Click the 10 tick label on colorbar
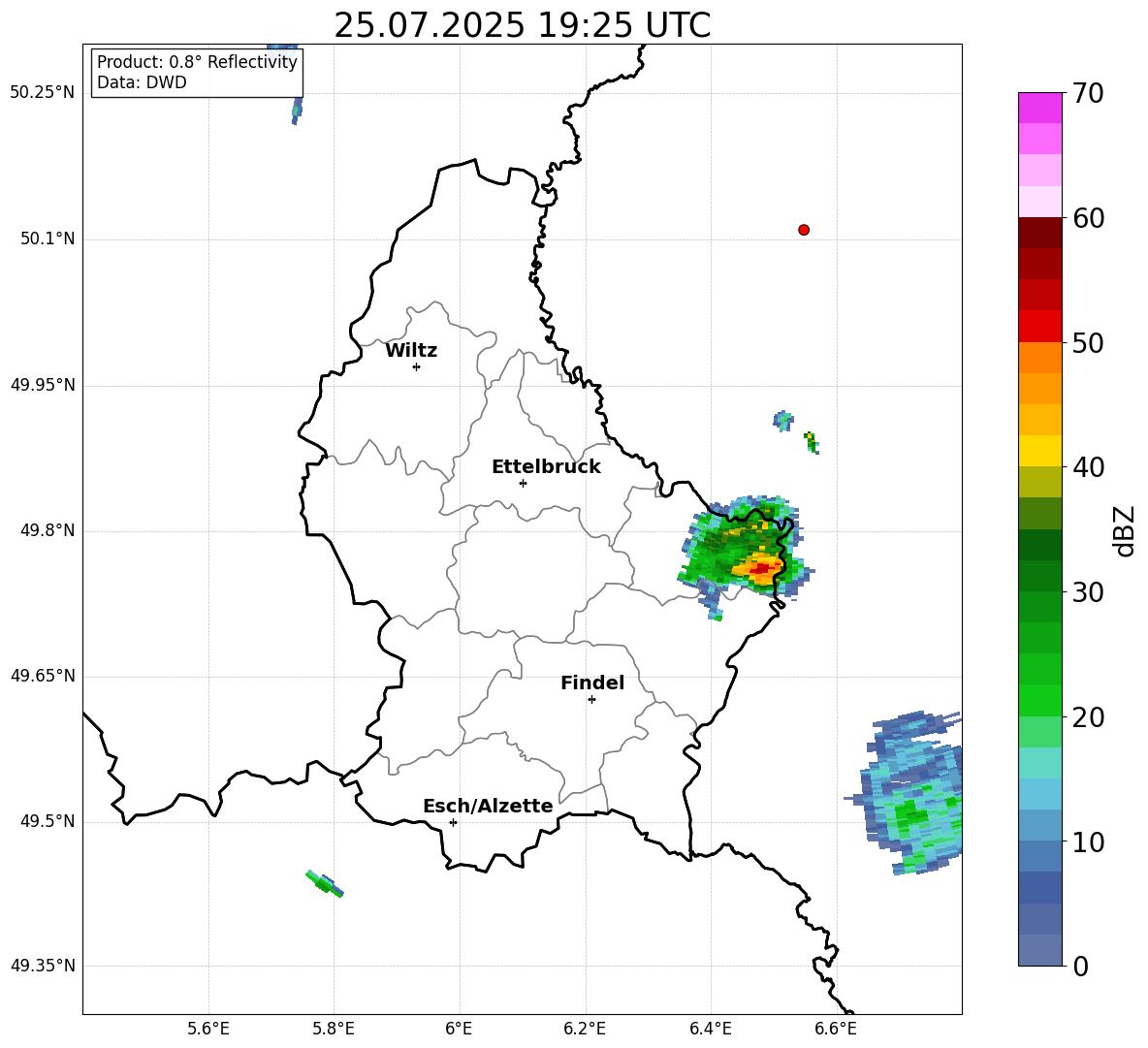 1087,842
